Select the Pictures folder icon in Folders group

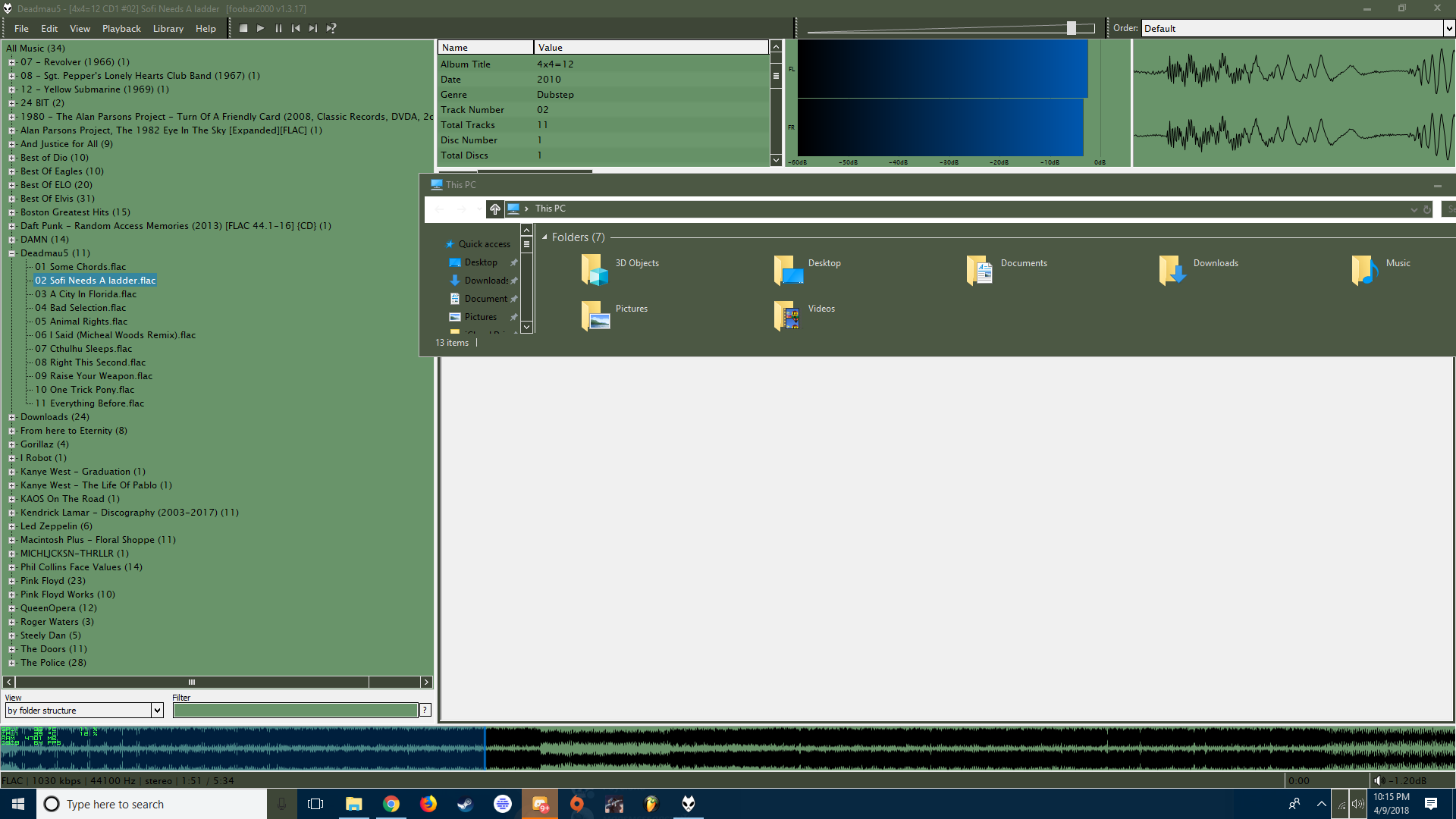point(595,315)
